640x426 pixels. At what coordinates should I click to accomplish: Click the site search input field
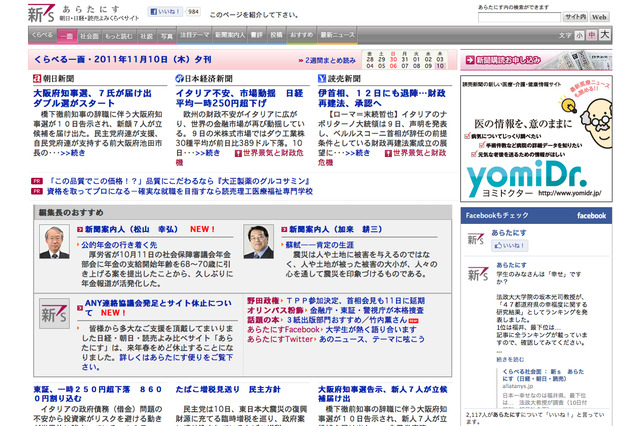click(519, 17)
